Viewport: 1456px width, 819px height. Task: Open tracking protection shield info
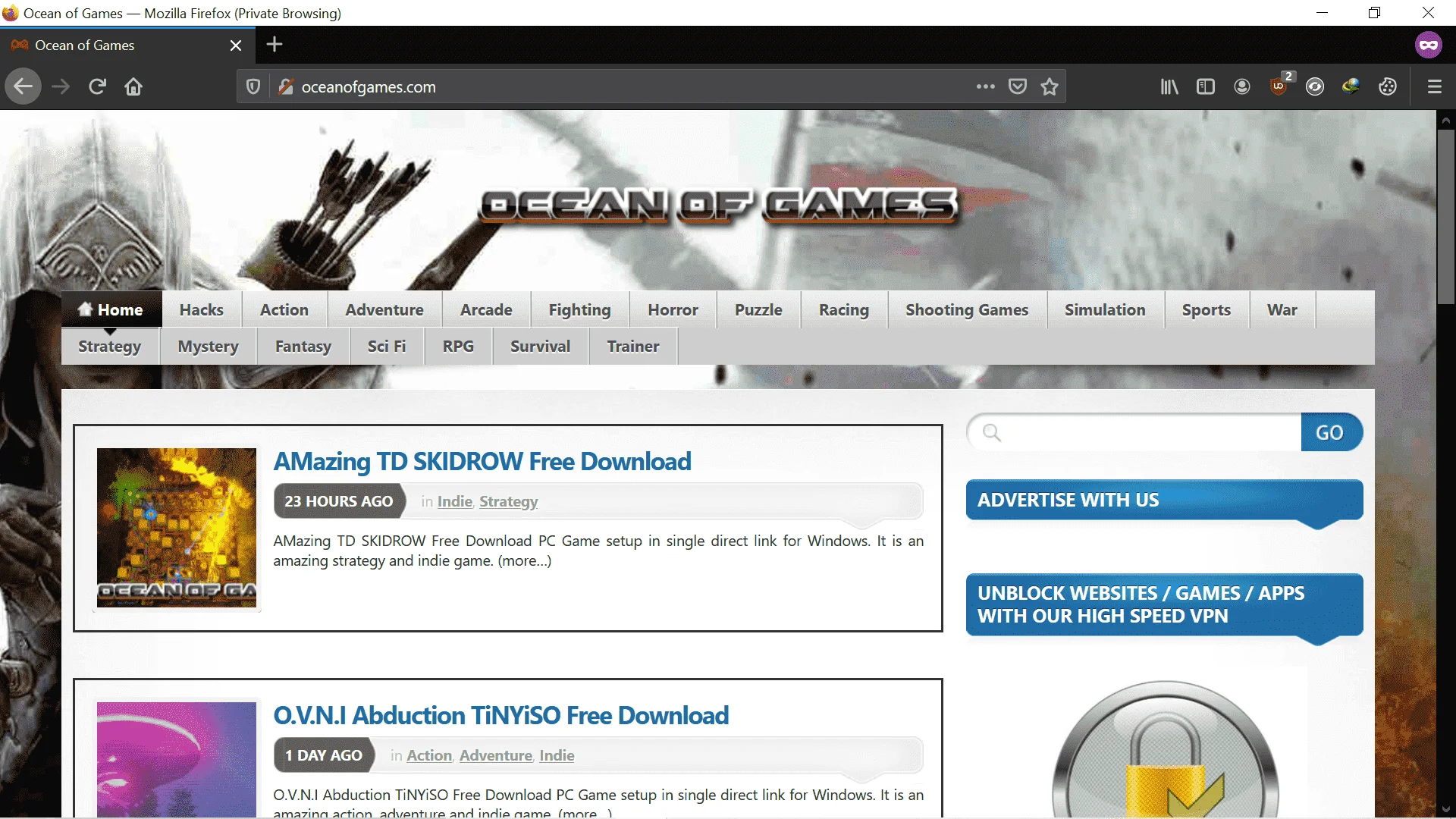pyautogui.click(x=253, y=86)
